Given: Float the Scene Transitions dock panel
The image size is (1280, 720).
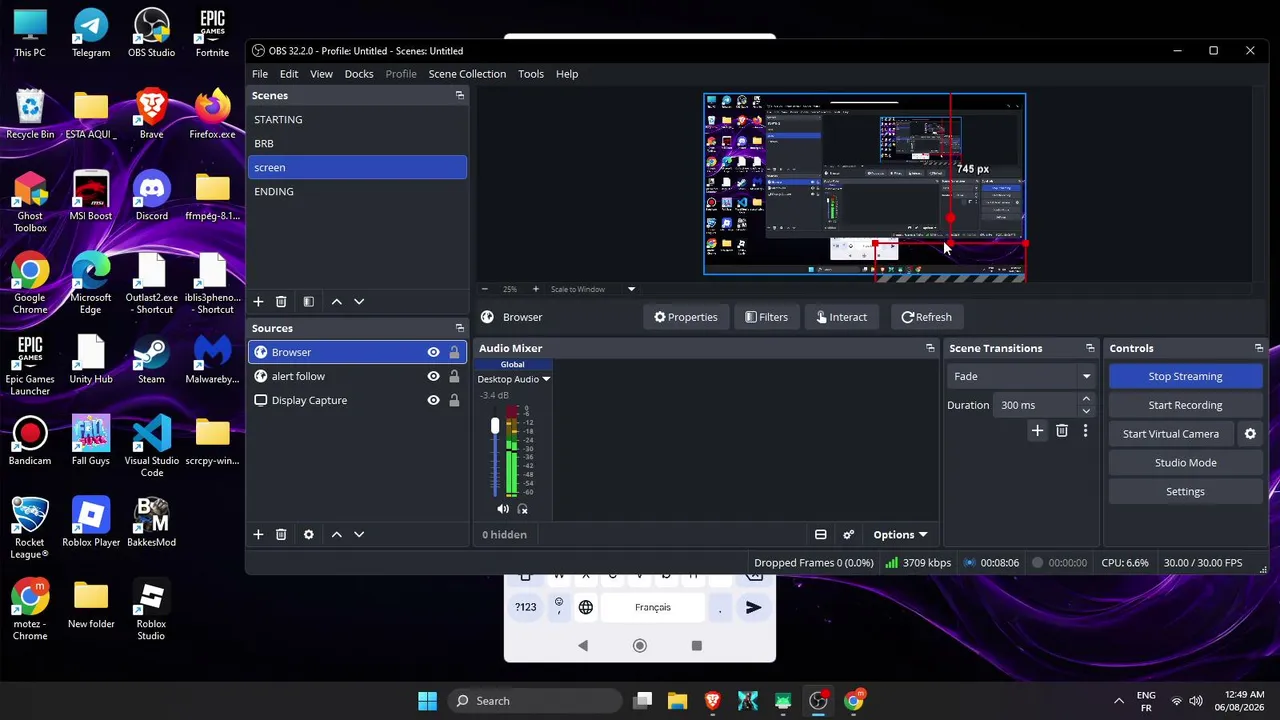Looking at the screenshot, I should point(1090,348).
